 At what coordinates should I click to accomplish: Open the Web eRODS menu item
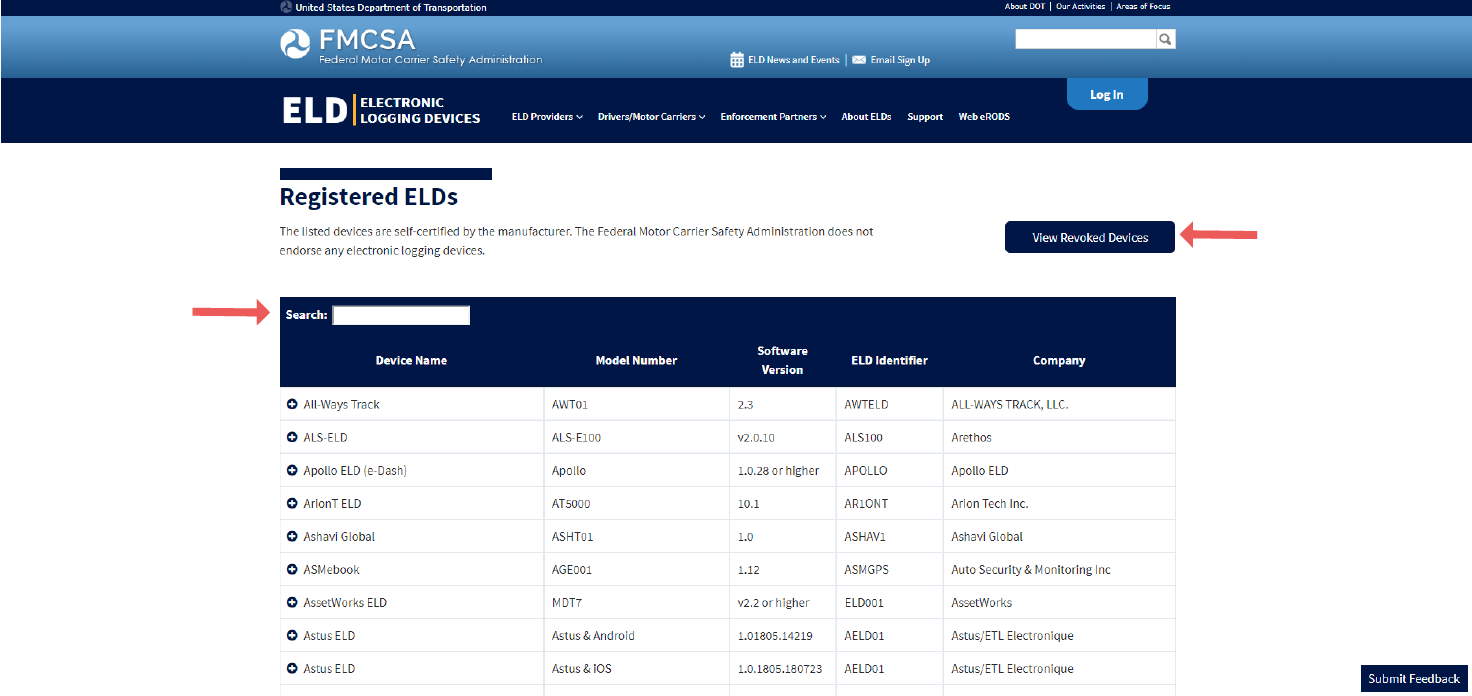point(984,117)
